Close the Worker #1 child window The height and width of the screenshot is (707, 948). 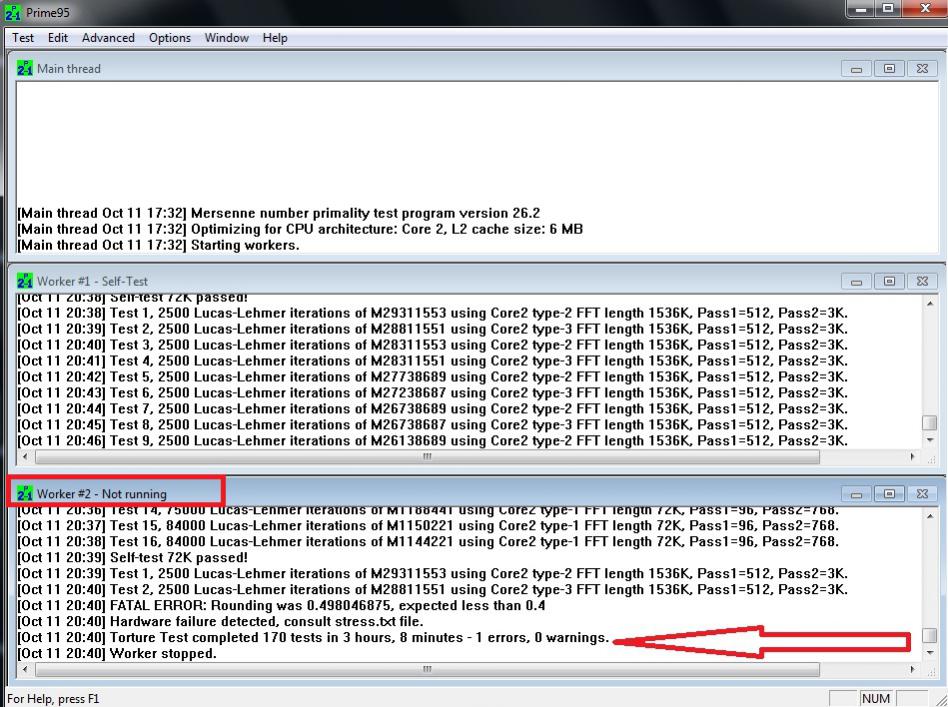(922, 281)
